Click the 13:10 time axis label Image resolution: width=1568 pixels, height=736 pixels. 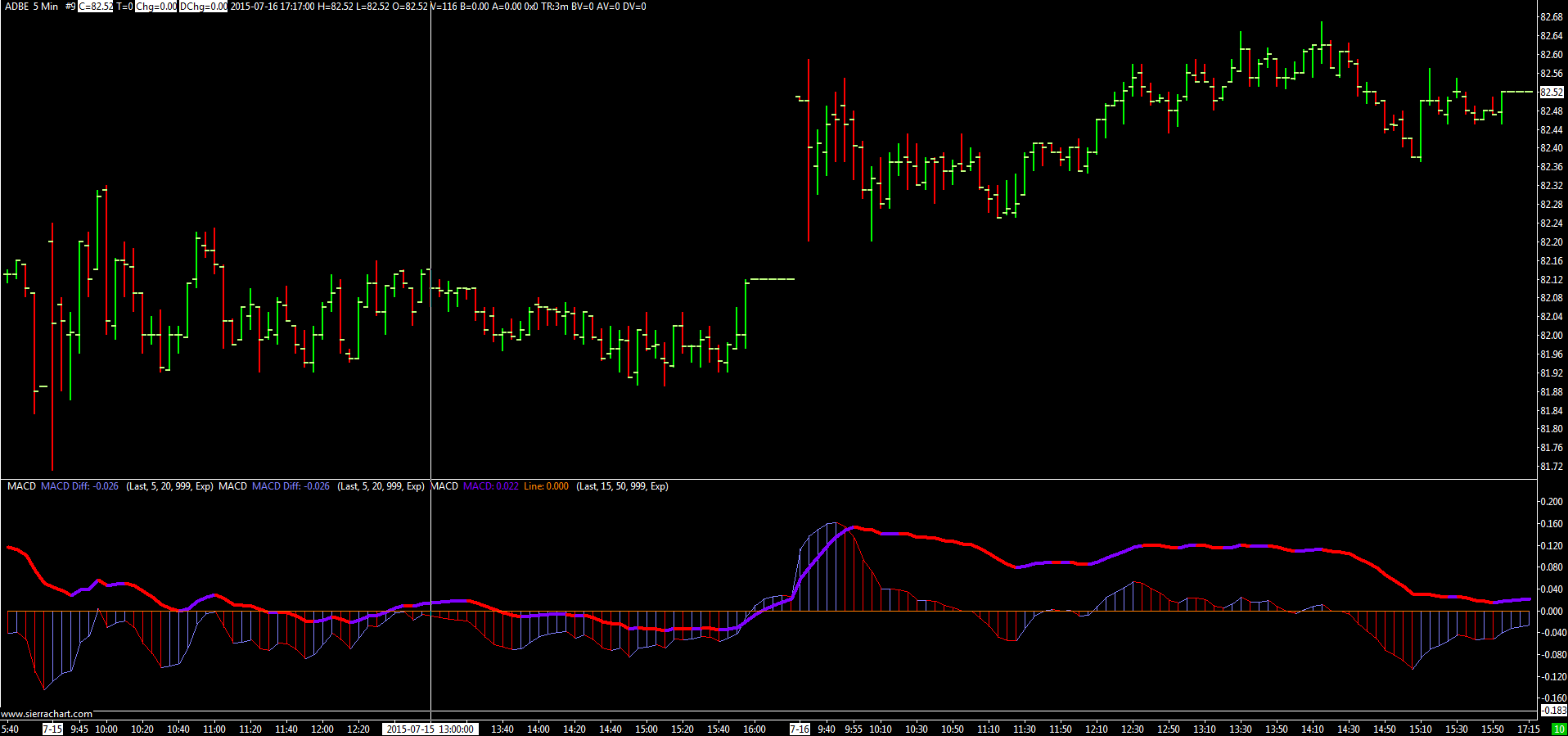click(1205, 729)
